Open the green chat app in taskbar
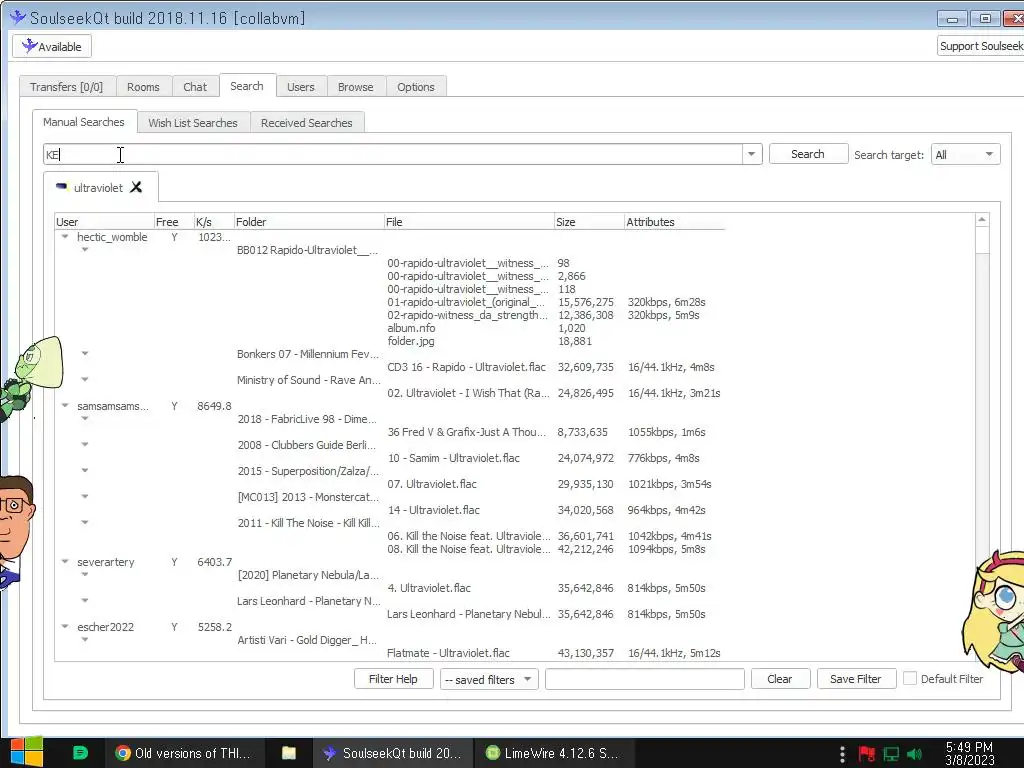This screenshot has height=768, width=1024. (80, 753)
